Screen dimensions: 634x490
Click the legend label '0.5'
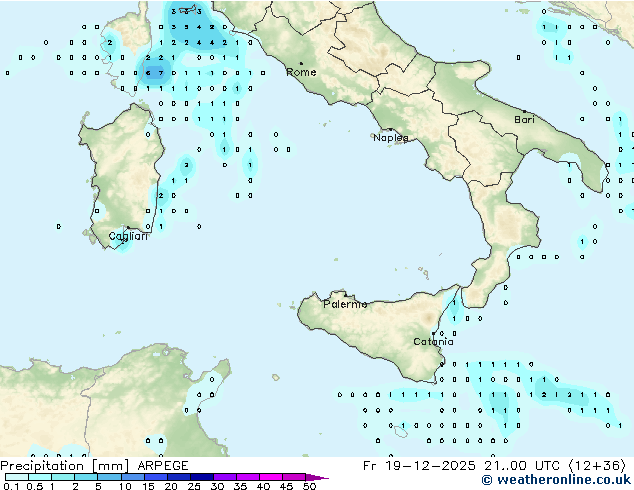35,486
